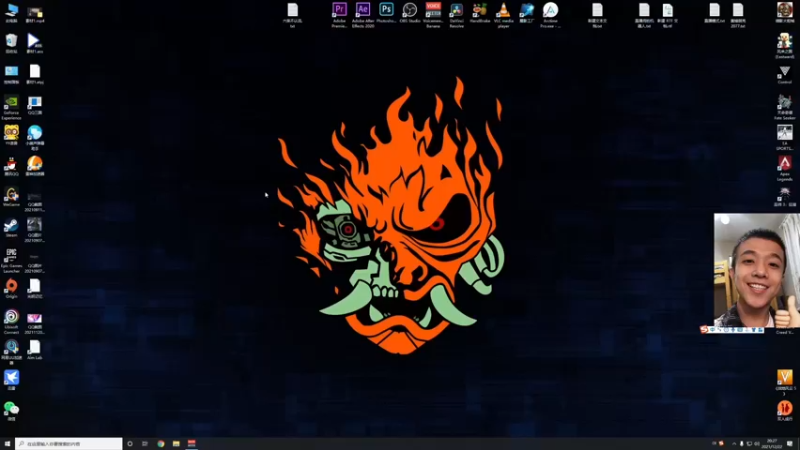Open Windows Start menu
This screenshot has width=800, height=450.
pos(7,444)
